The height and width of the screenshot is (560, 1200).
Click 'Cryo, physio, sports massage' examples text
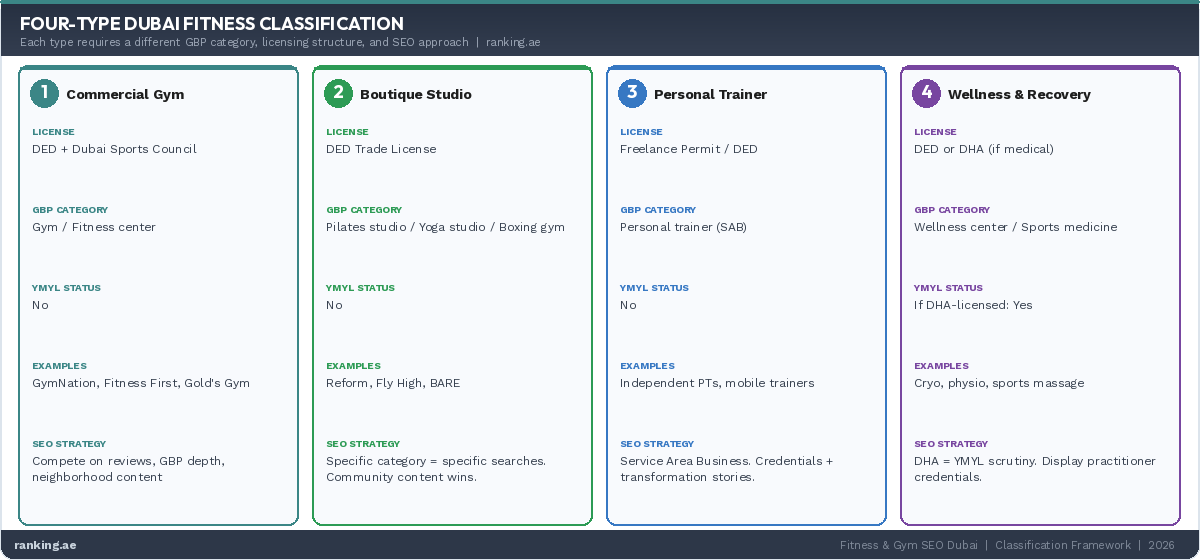tap(998, 383)
